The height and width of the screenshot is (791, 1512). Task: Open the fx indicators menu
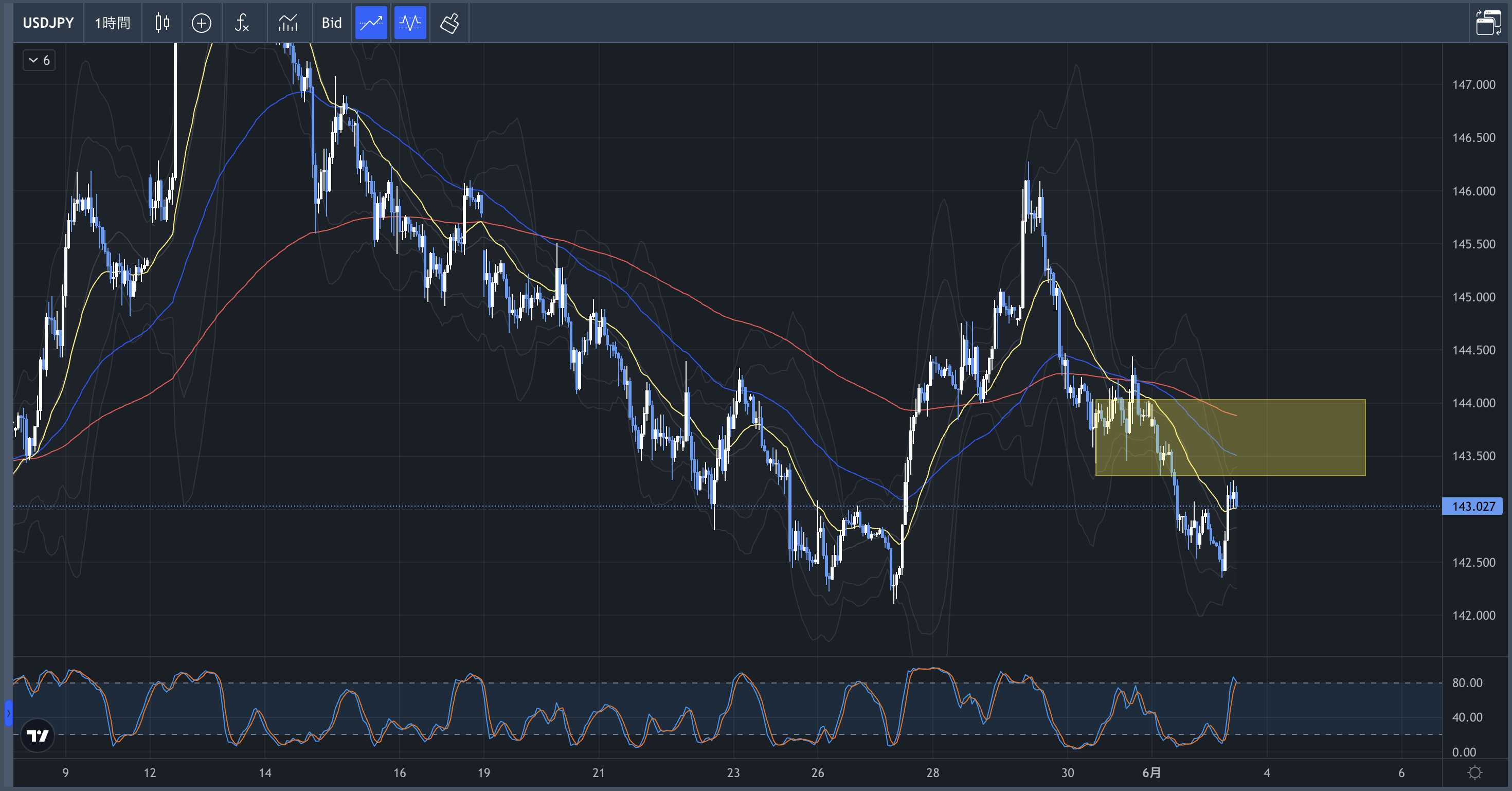[242, 23]
